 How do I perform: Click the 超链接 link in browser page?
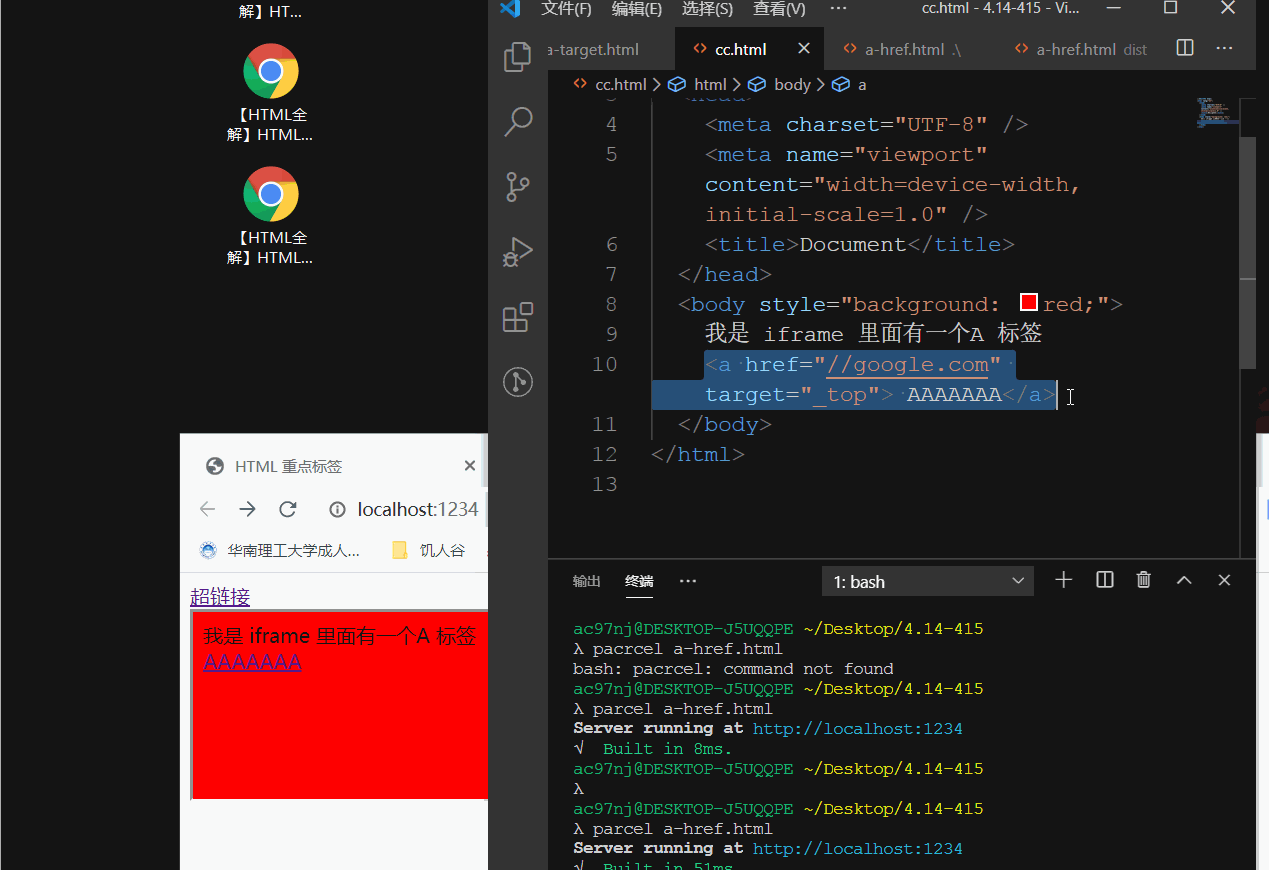pos(220,597)
